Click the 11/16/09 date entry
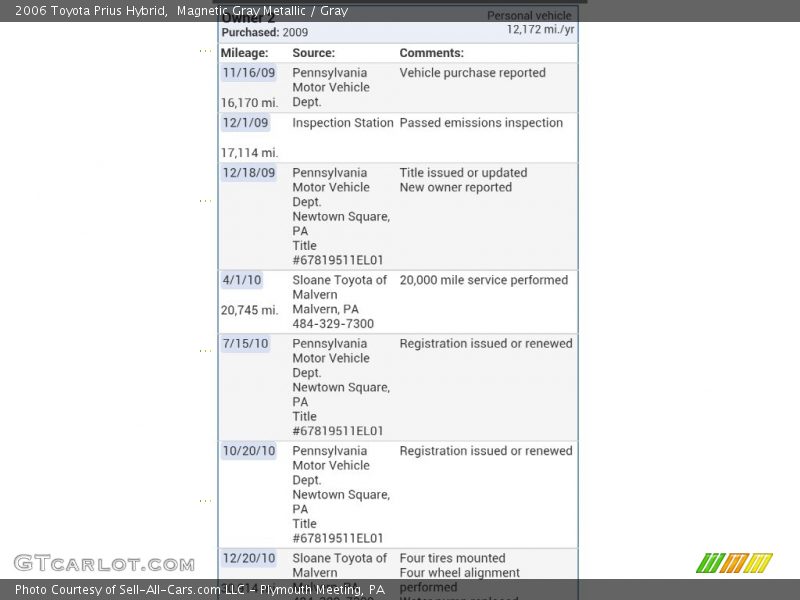 coord(248,72)
